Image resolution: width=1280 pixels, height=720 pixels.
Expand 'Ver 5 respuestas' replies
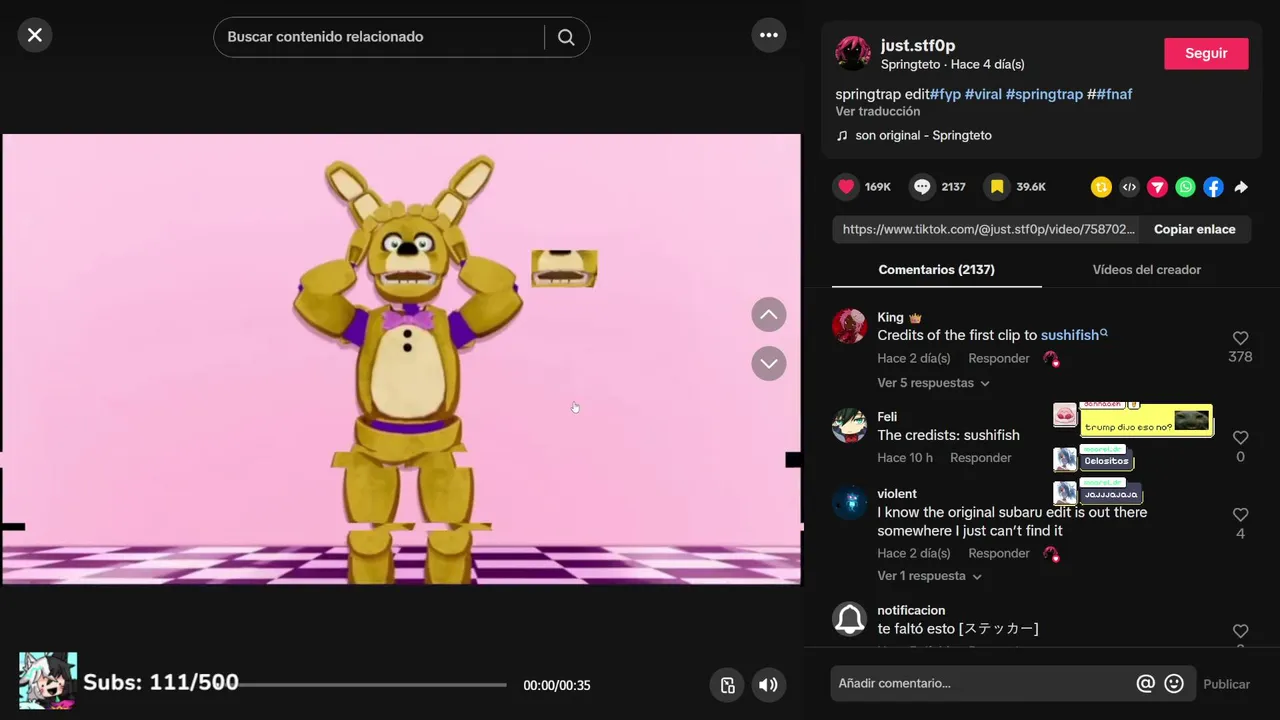pyautogui.click(x=933, y=383)
